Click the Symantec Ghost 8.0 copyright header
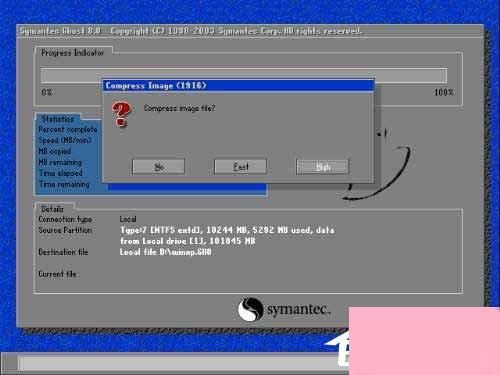This screenshot has height=375, width=500. coord(190,31)
